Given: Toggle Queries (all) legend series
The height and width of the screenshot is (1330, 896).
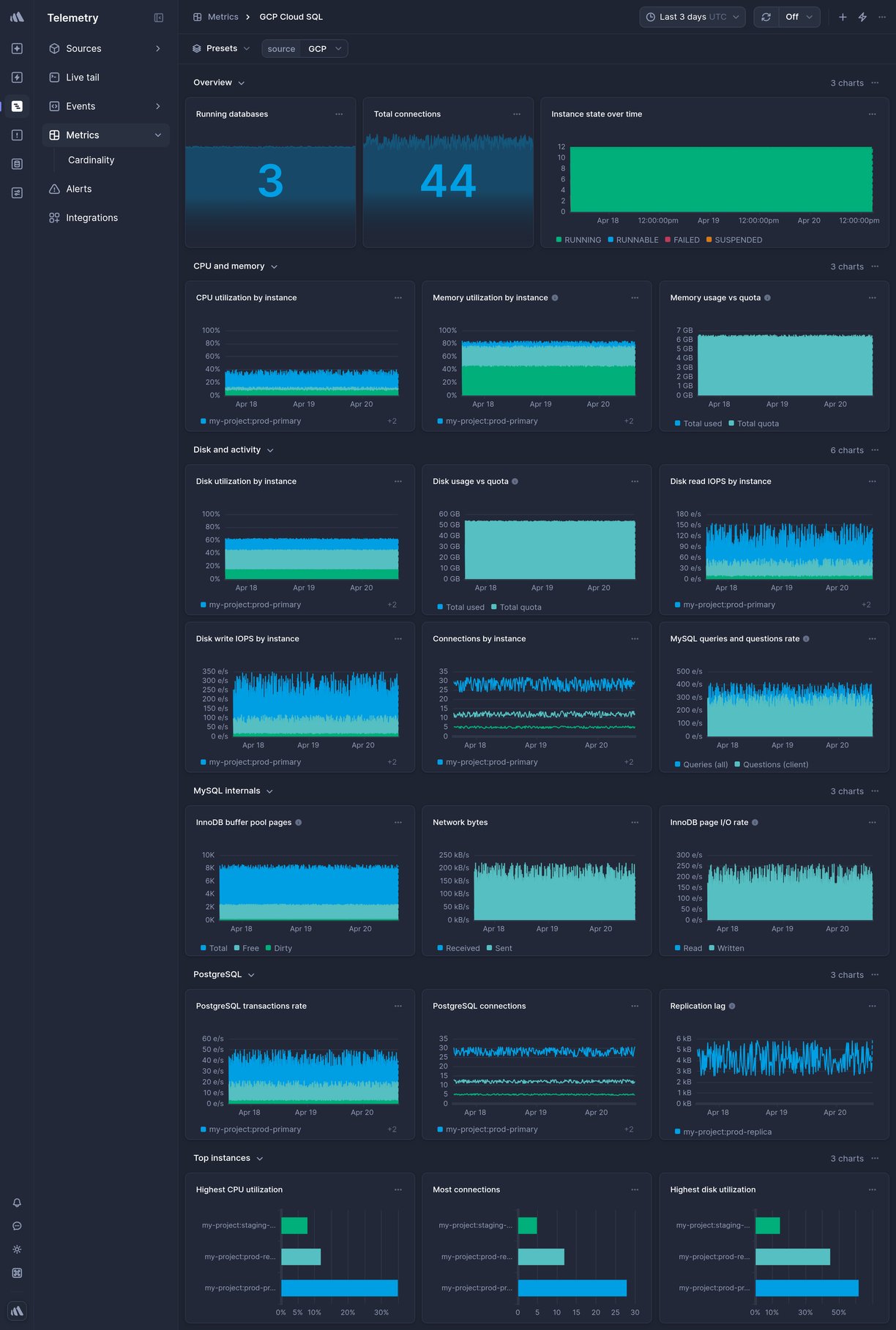Looking at the screenshot, I should pyautogui.click(x=701, y=765).
